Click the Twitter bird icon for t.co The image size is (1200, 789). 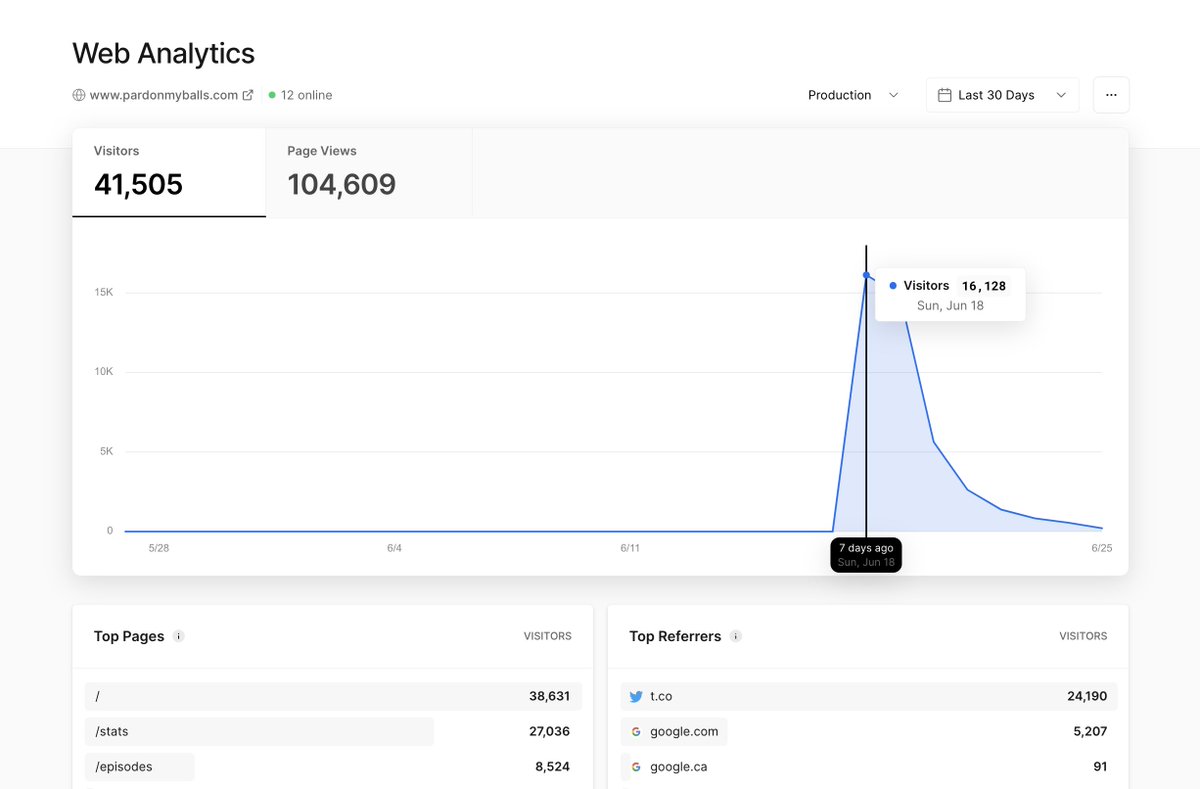coord(636,696)
